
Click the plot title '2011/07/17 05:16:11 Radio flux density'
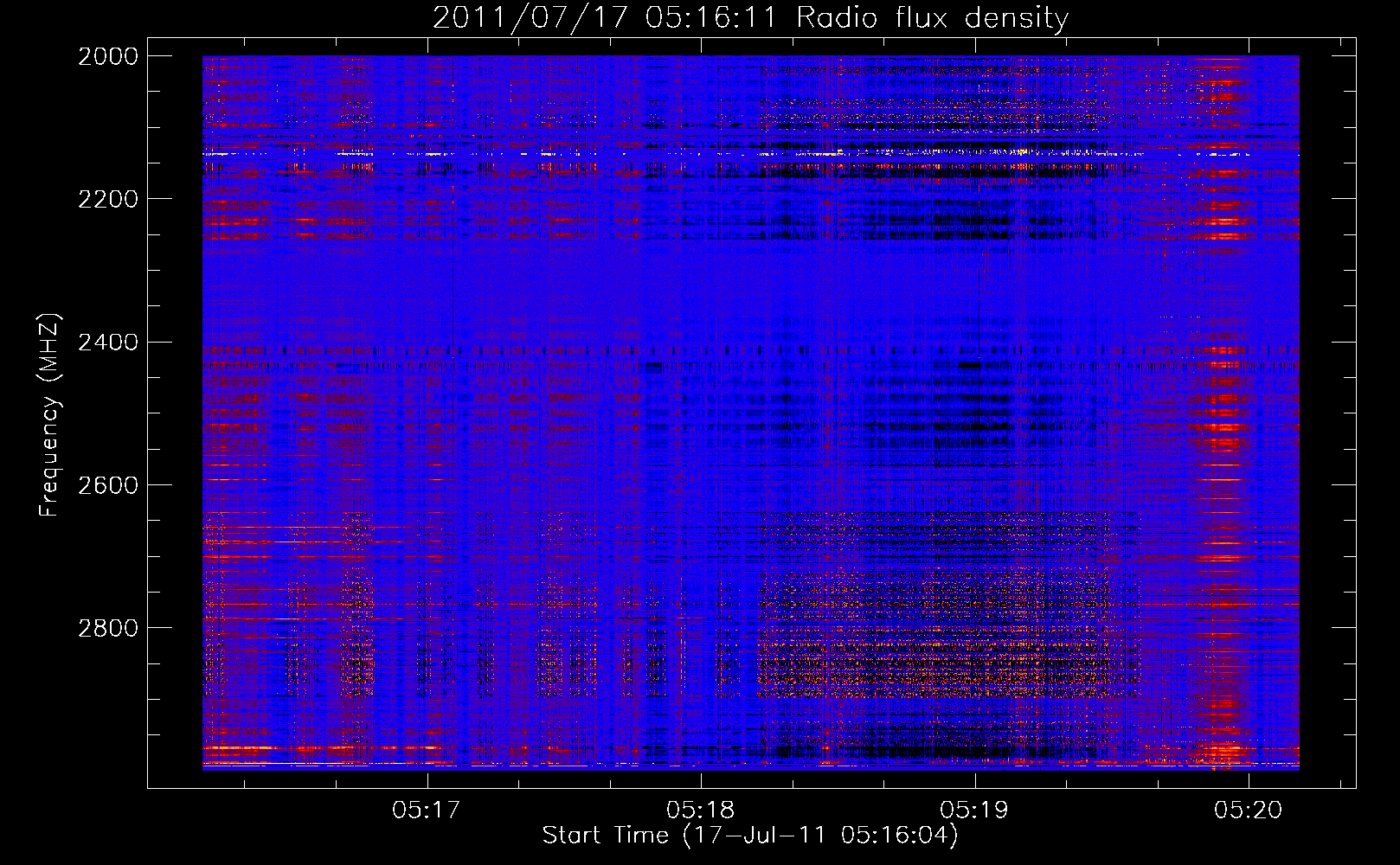pos(750,18)
